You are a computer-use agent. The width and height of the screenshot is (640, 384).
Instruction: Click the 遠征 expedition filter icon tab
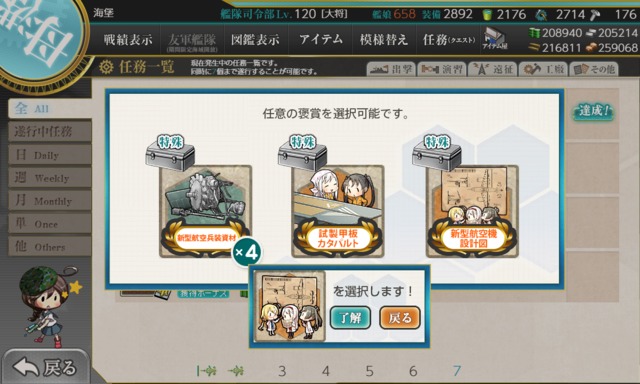(x=492, y=69)
